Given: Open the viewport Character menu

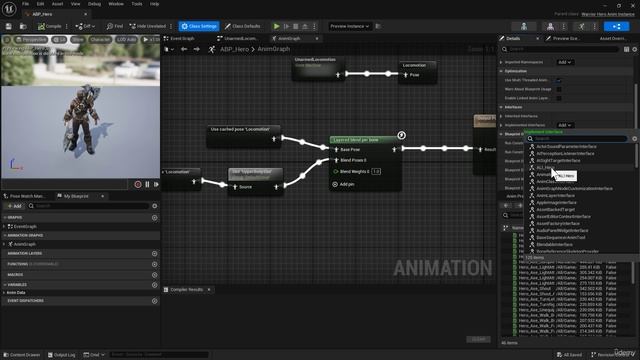Looking at the screenshot, I should click(100, 40).
